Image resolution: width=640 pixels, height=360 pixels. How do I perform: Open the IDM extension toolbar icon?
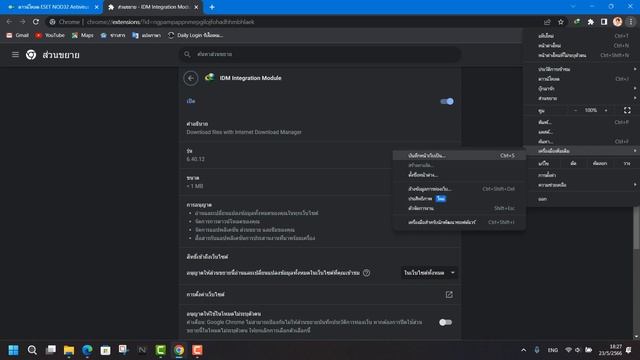tap(577, 22)
